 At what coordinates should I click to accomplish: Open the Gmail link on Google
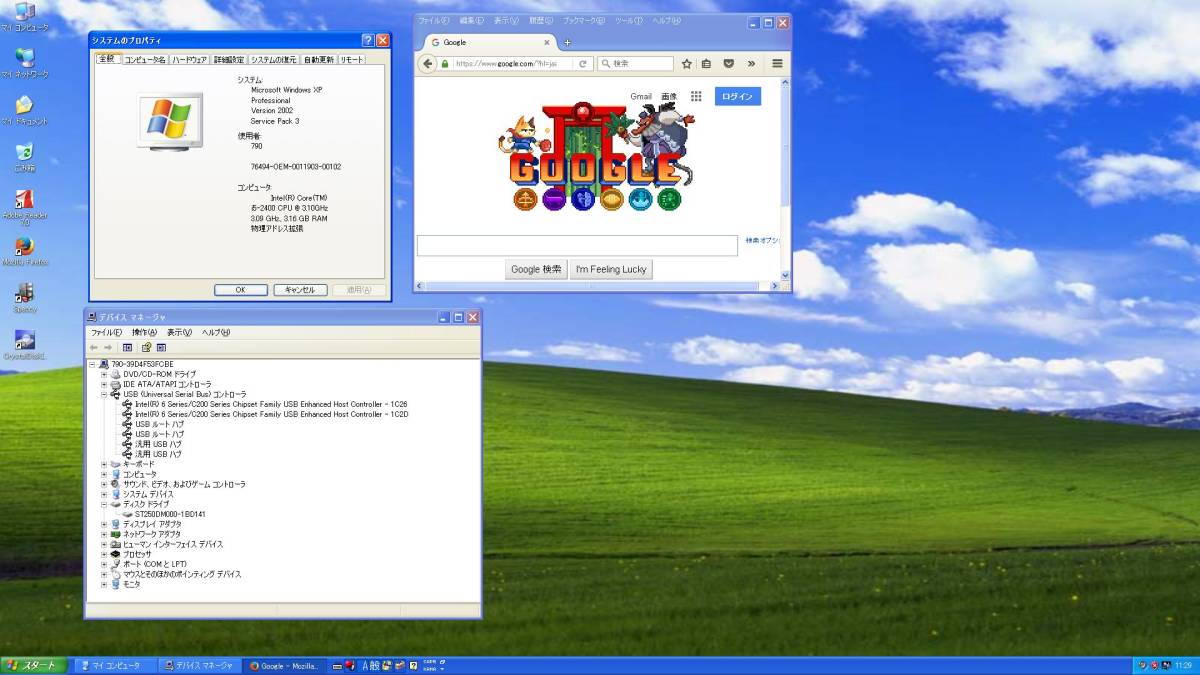tap(641, 96)
